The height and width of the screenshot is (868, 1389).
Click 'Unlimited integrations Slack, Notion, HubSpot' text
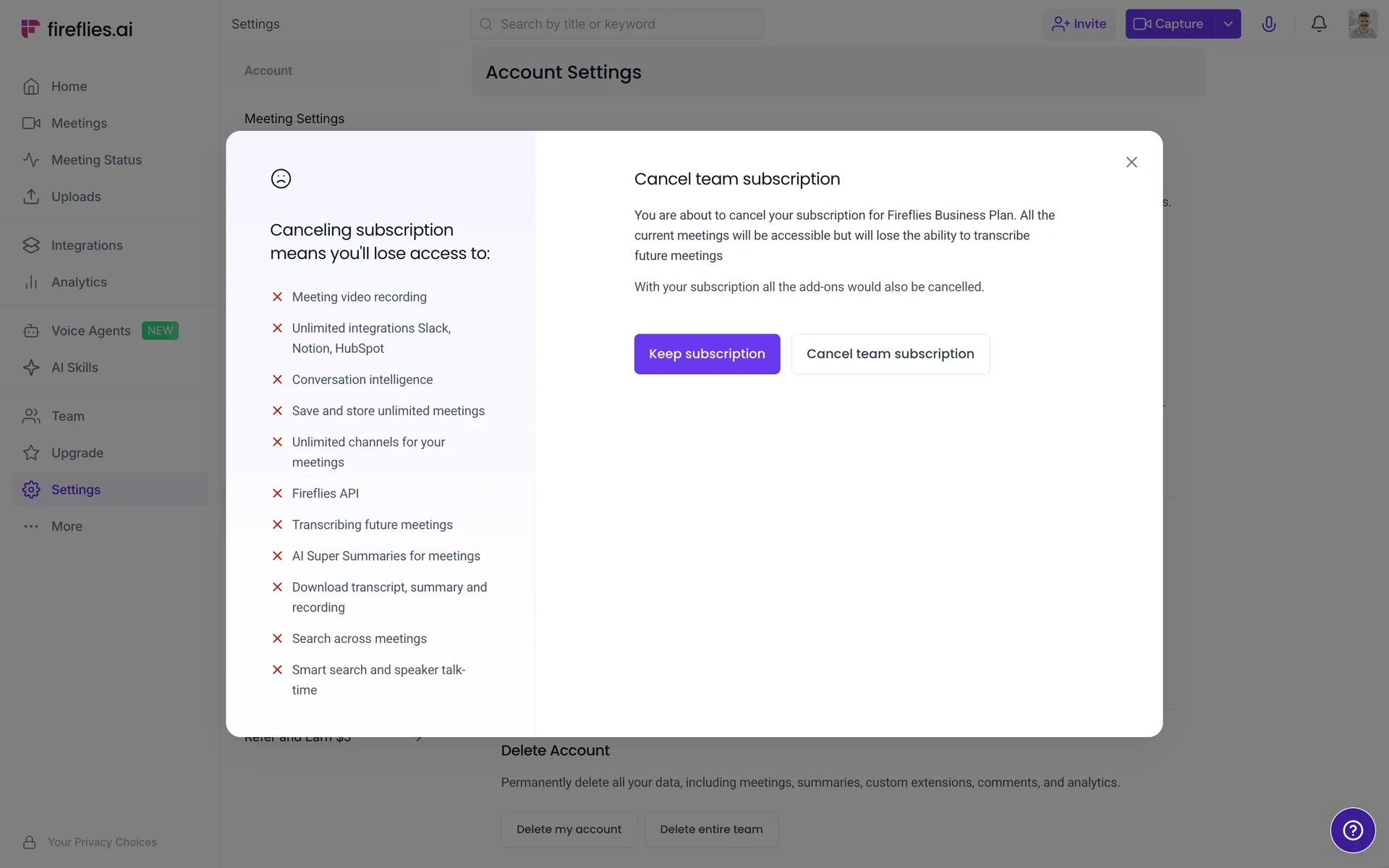pyautogui.click(x=371, y=338)
